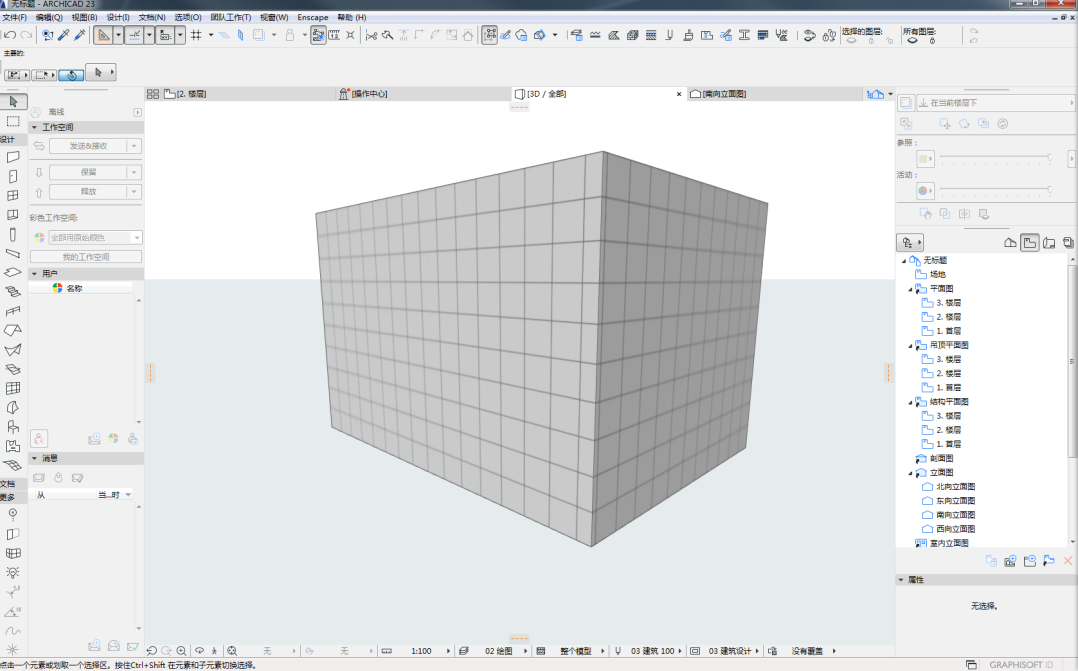1078x671 pixels.
Task: Open the 文件(F) menu
Action: [x=14, y=17]
